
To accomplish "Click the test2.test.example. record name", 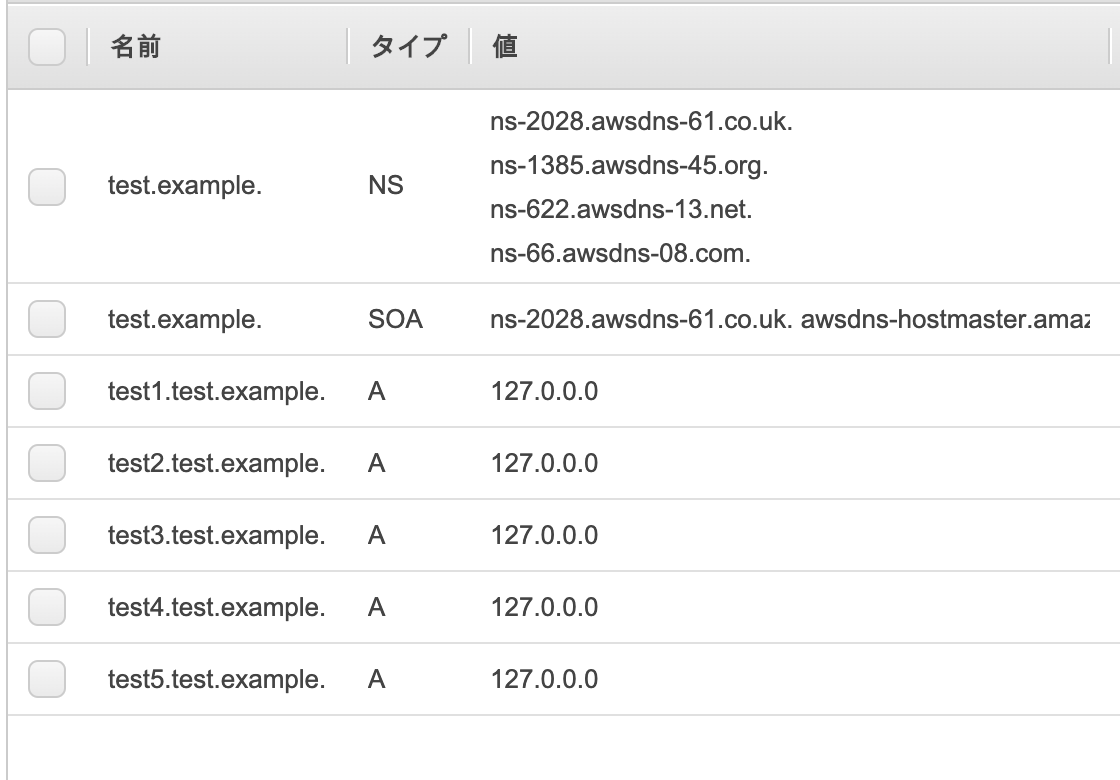I will [216, 464].
